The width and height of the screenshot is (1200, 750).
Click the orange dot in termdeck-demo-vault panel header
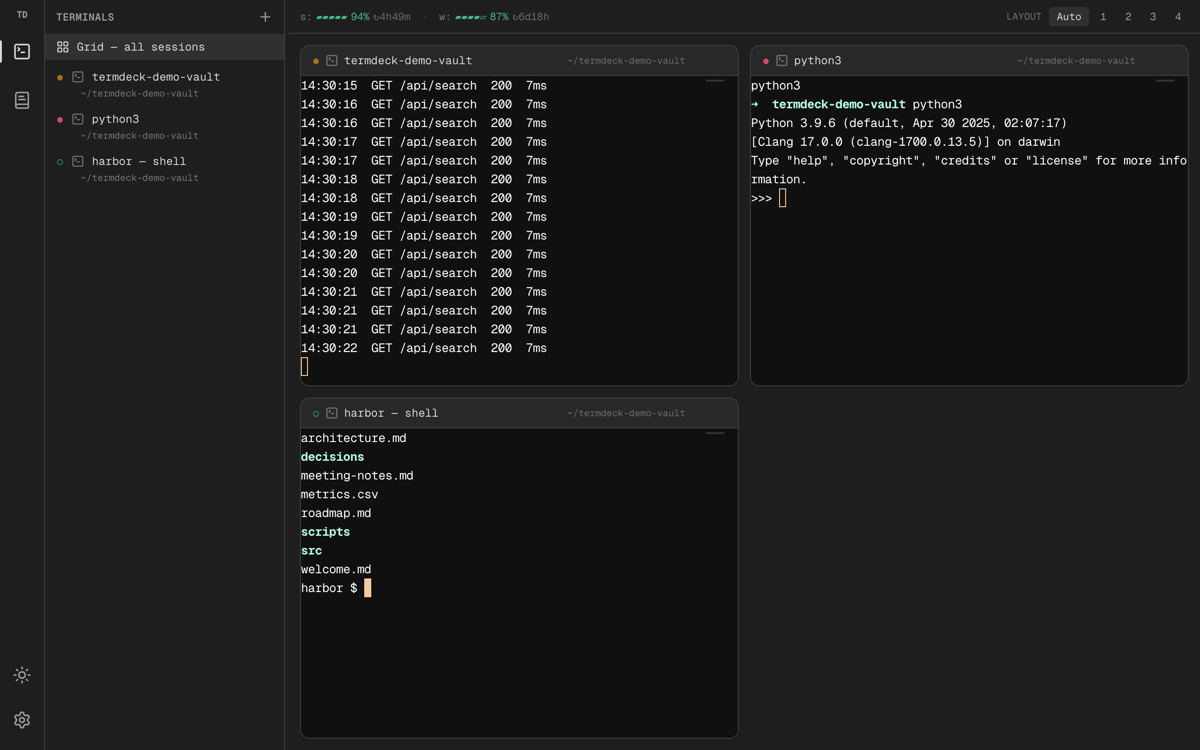coord(316,61)
